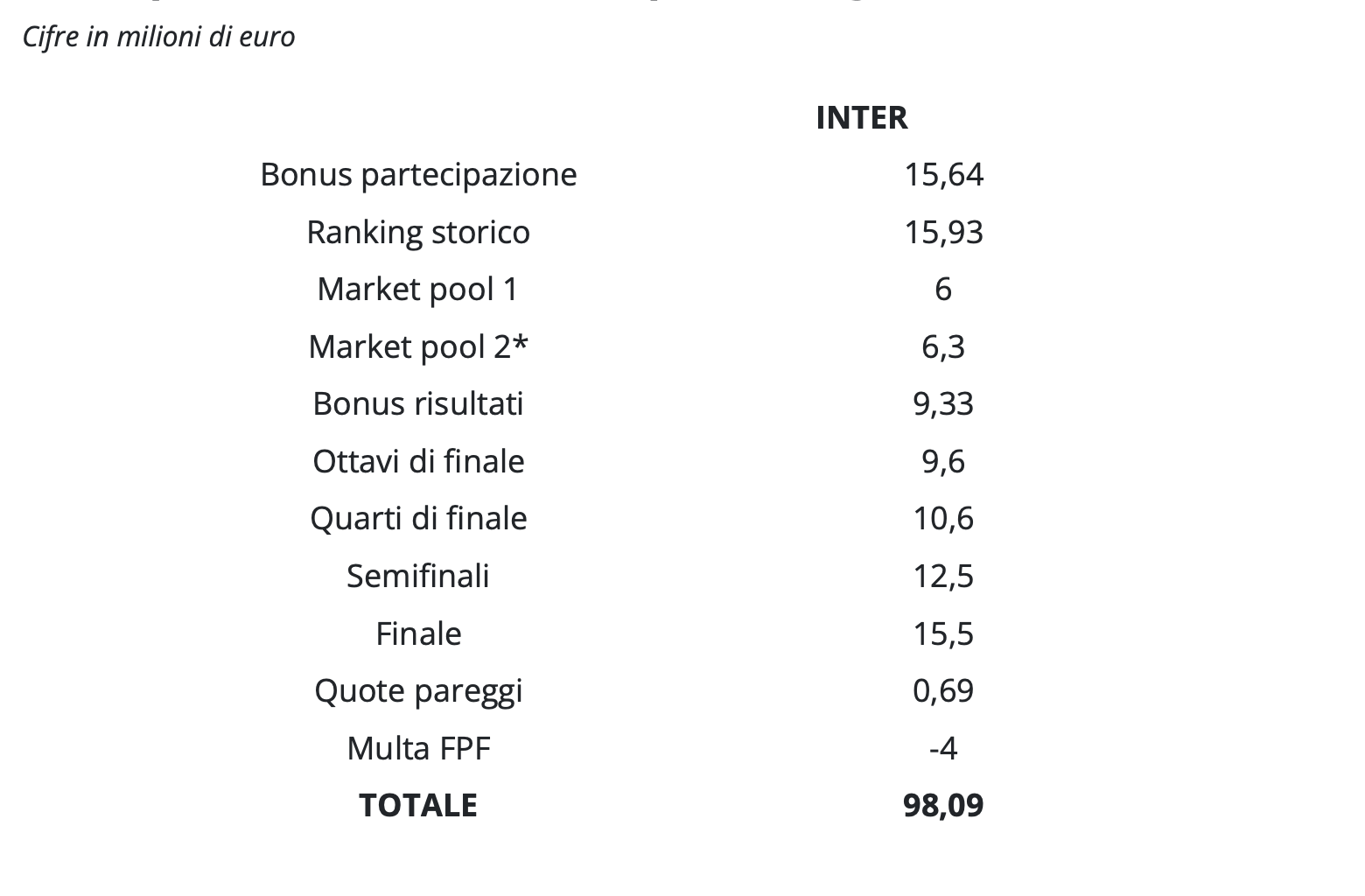Image resolution: width=1365 pixels, height=896 pixels.
Task: Click the INTER column header
Action: point(861,117)
